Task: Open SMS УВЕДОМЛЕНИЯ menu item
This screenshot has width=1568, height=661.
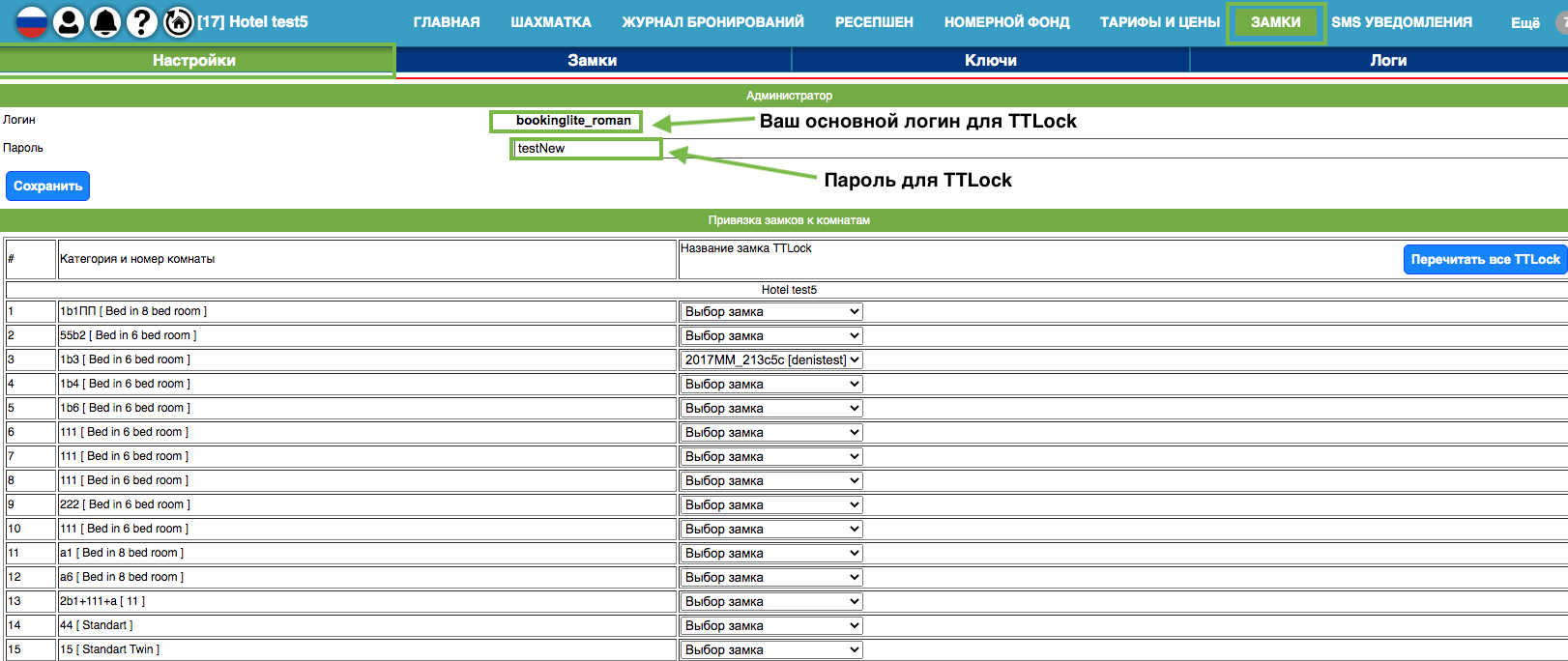Action: coord(1401,22)
